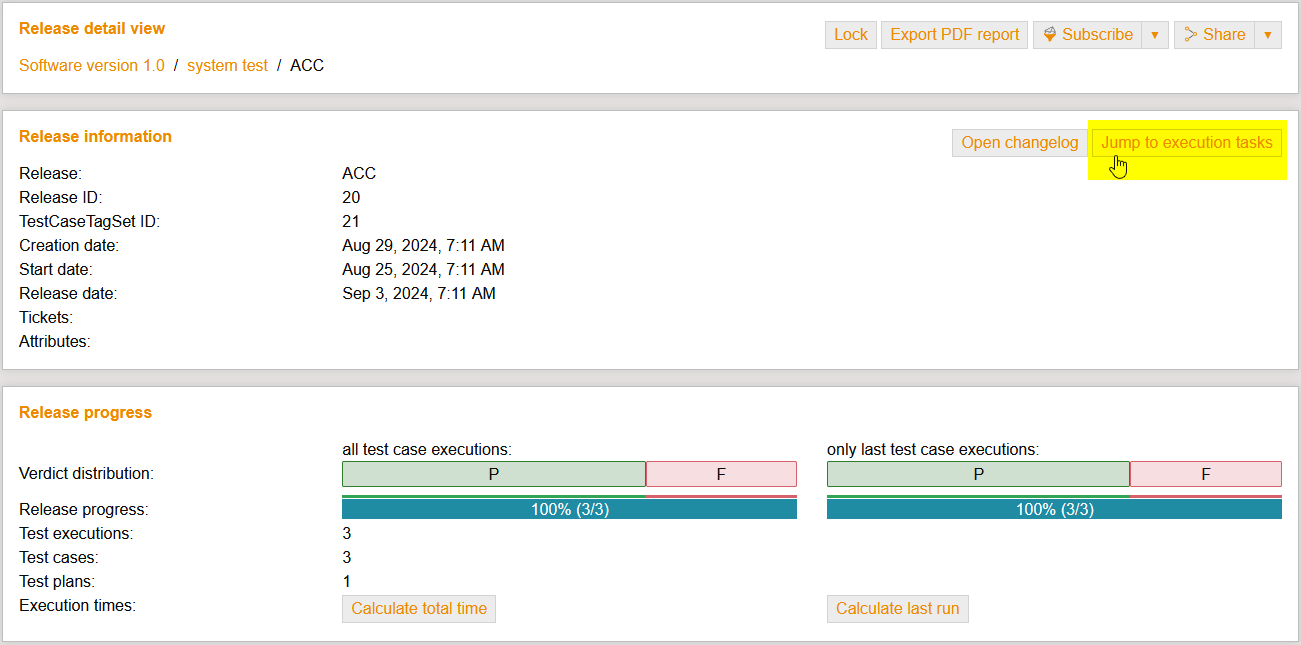
Task: Jump to execution tasks
Action: click(1186, 143)
